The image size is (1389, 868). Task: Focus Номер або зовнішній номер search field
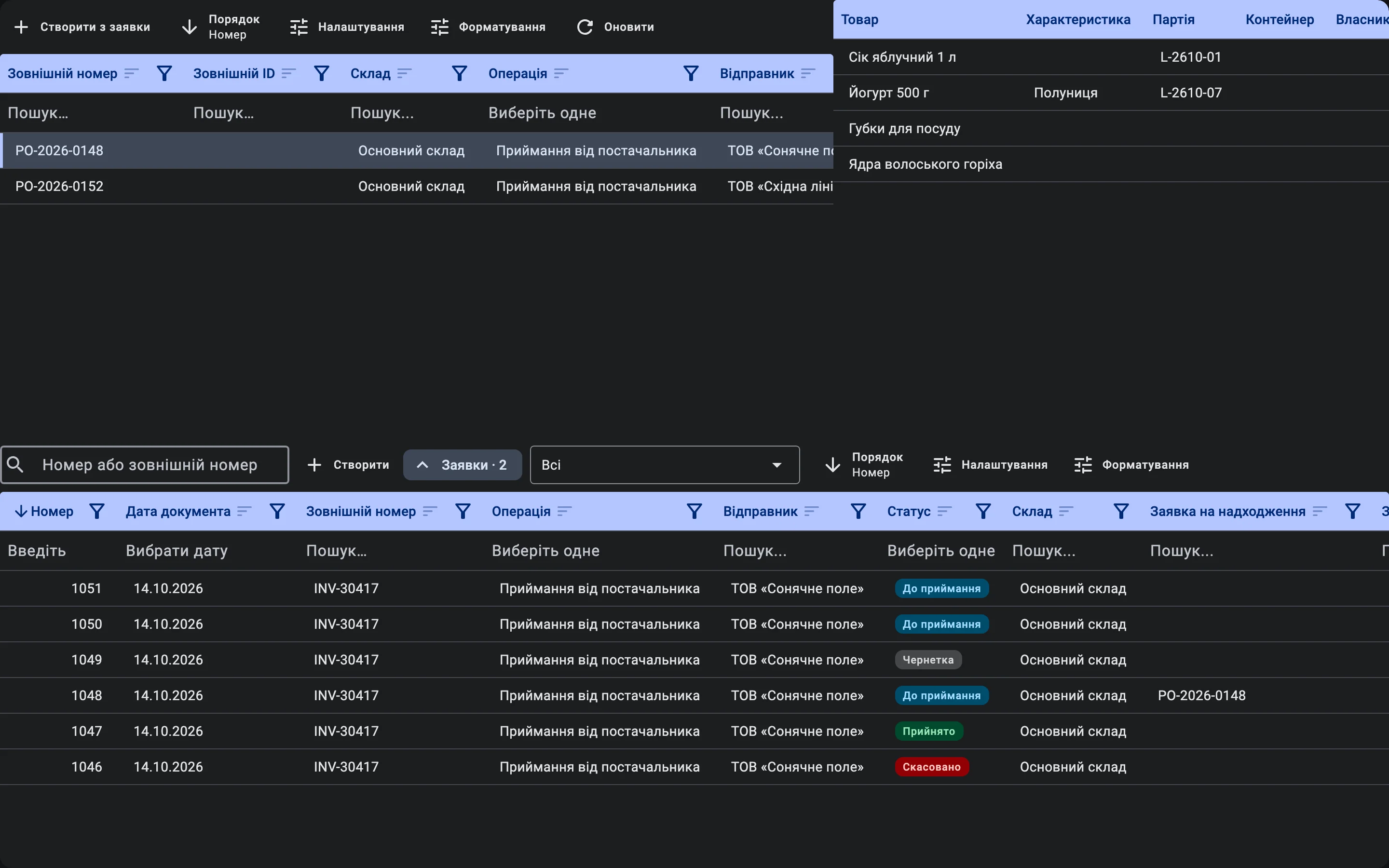tap(145, 464)
